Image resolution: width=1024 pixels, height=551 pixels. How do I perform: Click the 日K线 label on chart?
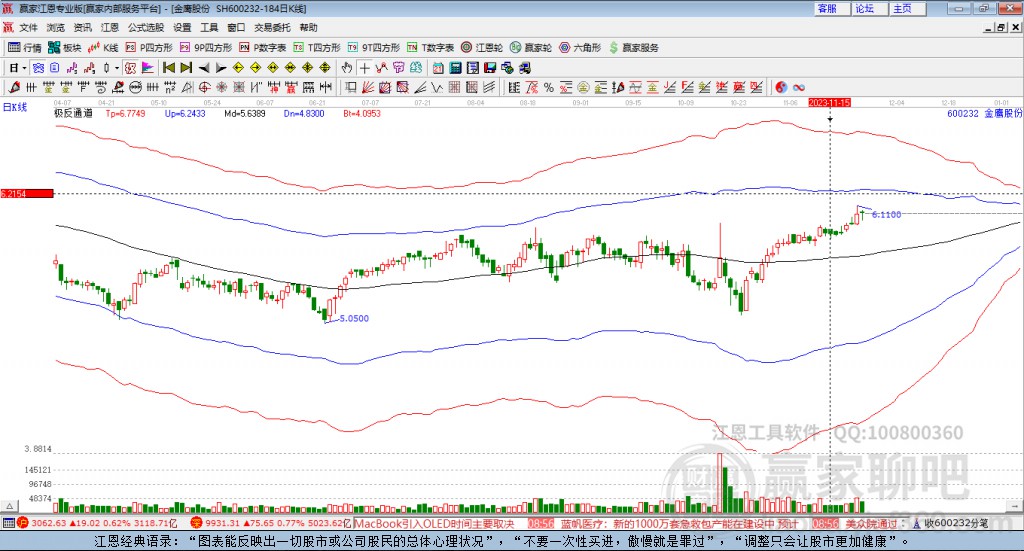pyautogui.click(x=15, y=108)
